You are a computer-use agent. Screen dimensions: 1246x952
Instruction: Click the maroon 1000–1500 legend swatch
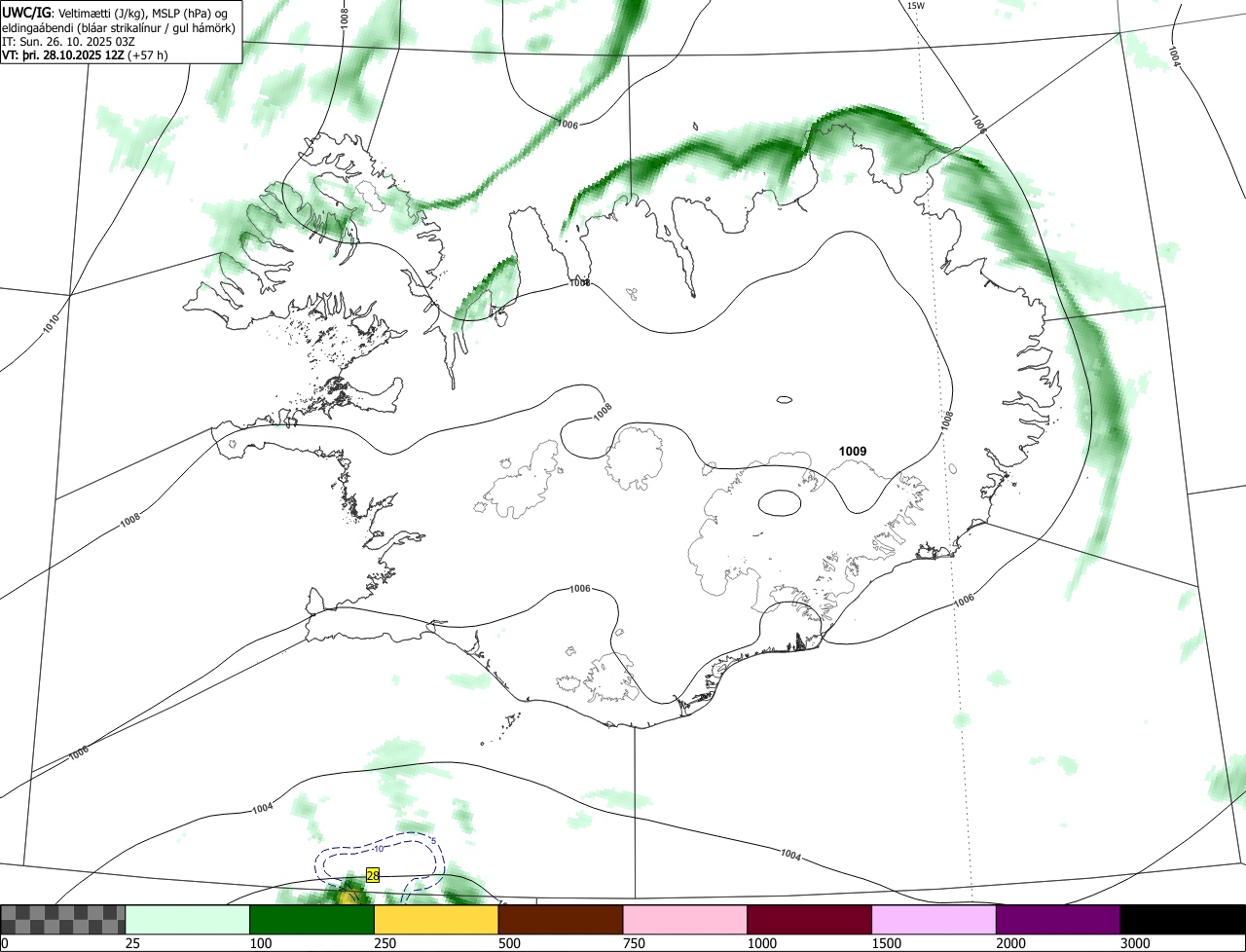pyautogui.click(x=810, y=919)
